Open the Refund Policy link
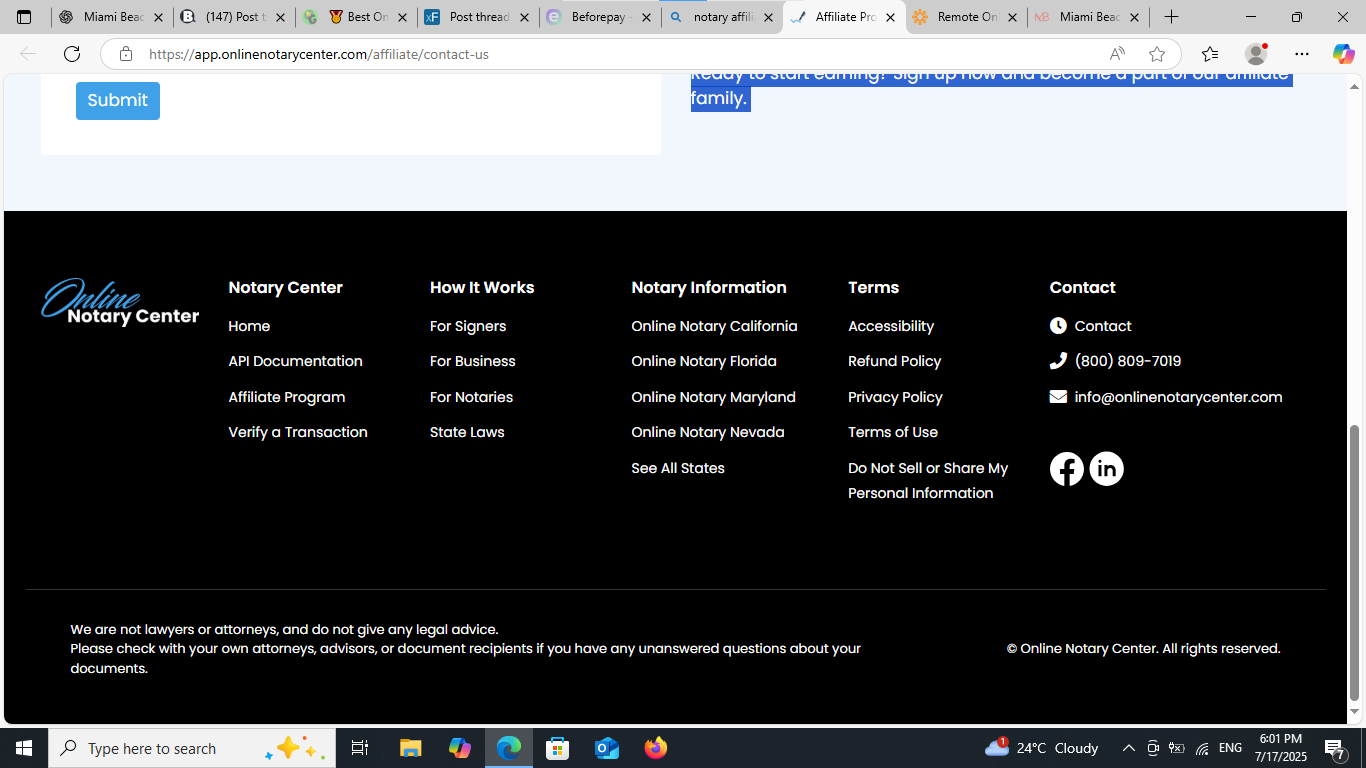The height and width of the screenshot is (768, 1366). (895, 361)
